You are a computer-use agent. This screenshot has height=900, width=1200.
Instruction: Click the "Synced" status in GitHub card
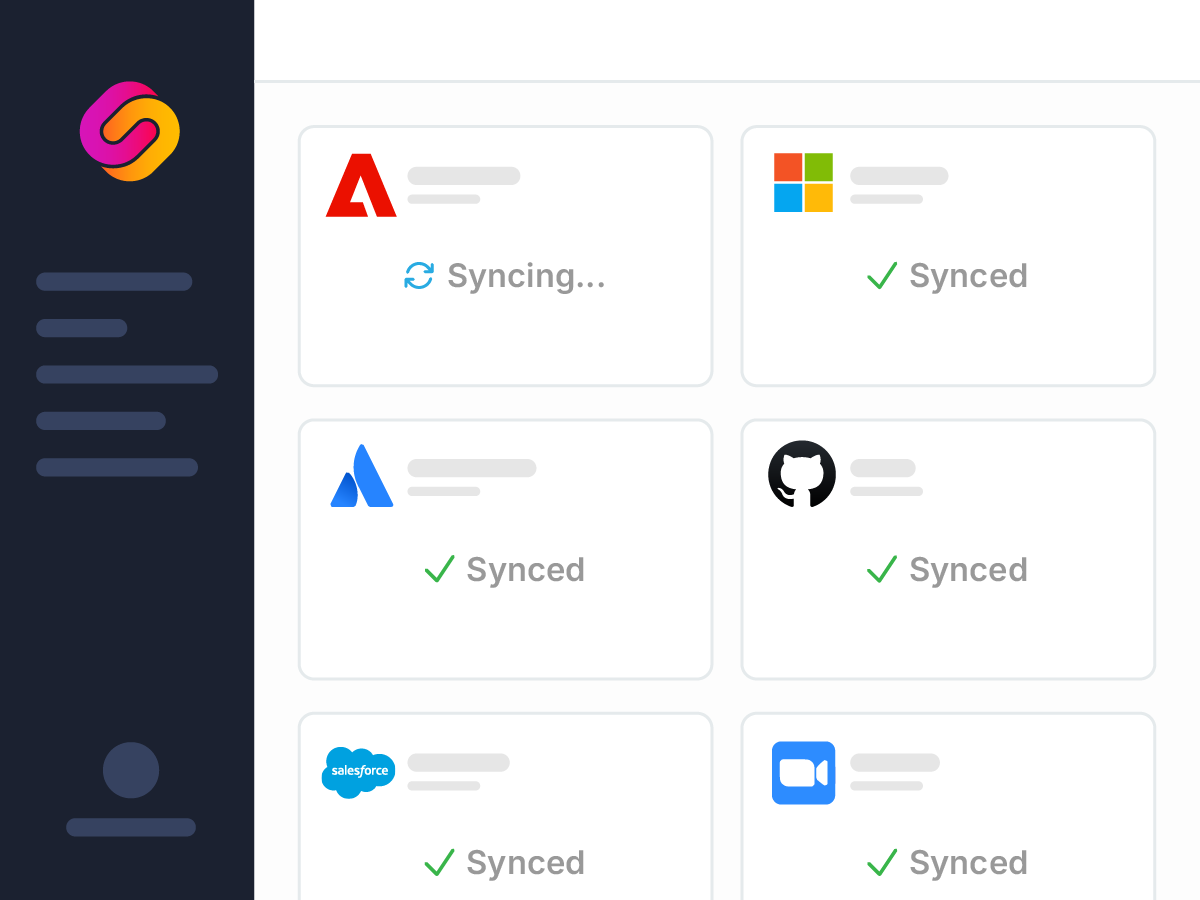click(968, 570)
